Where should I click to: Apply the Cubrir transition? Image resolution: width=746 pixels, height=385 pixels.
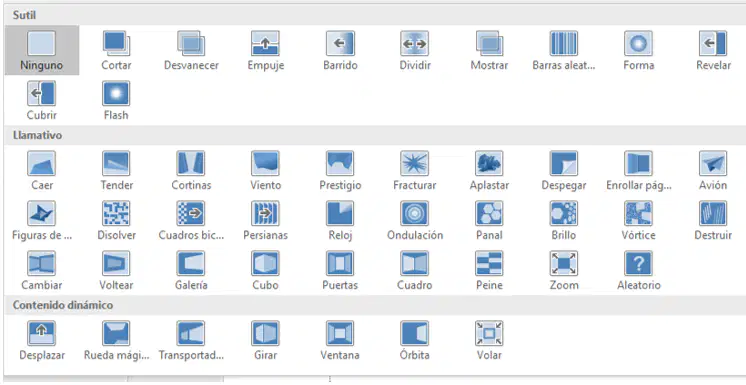pyautogui.click(x=42, y=100)
